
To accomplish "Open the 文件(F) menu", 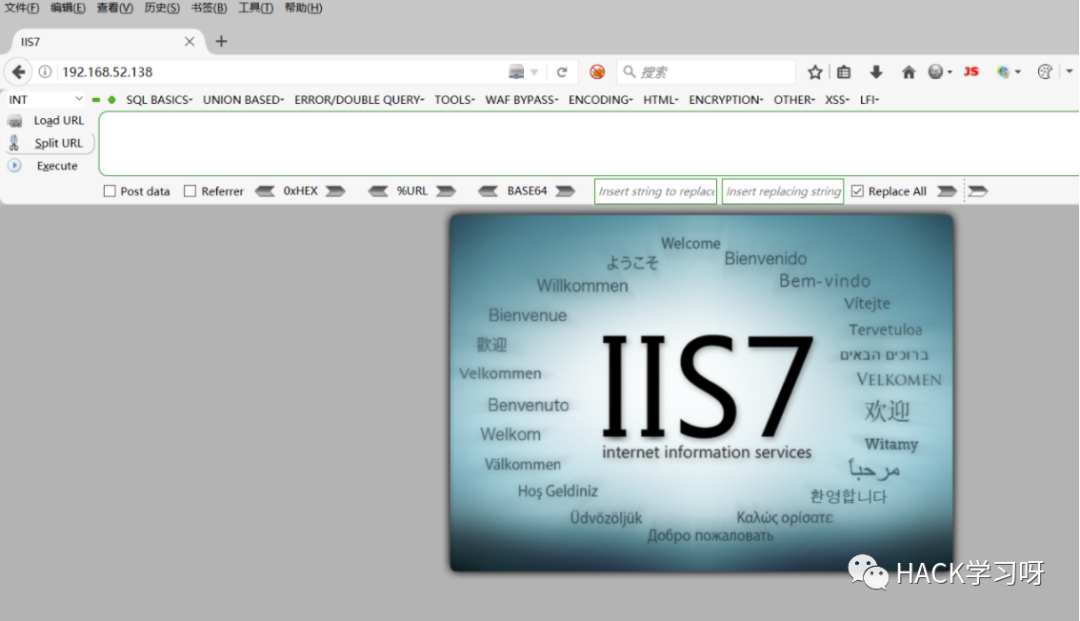I will click(x=22, y=8).
